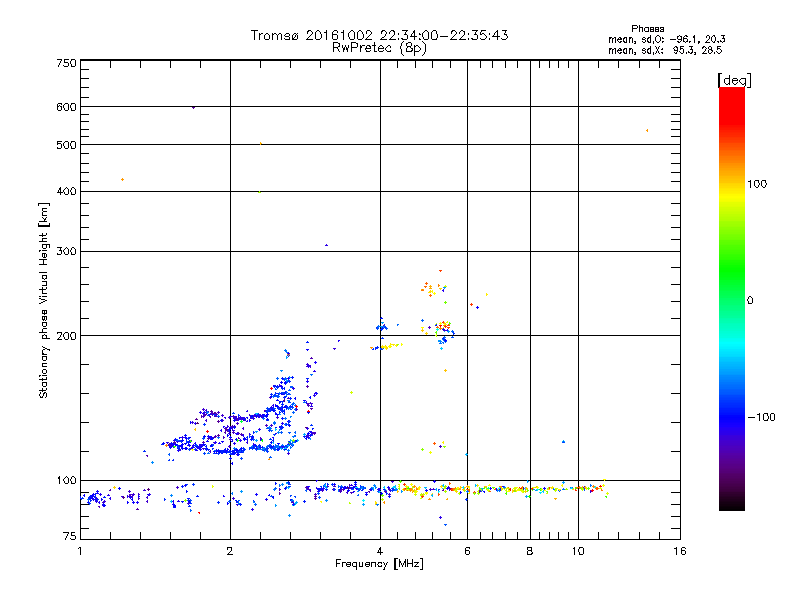The image size is (800, 600).
Task: Click the y-axis tick label '75'
Action: [69, 536]
